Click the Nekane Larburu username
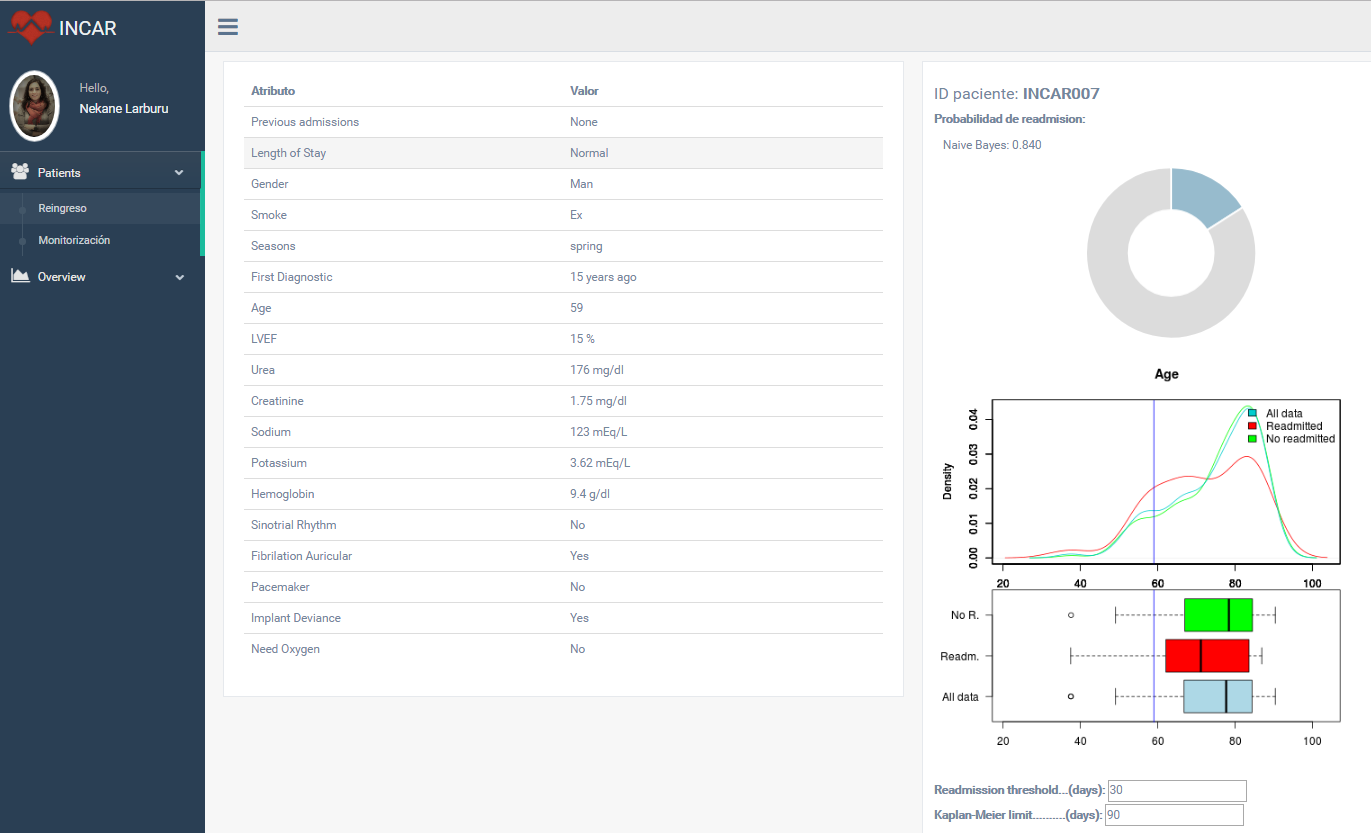This screenshot has width=1371, height=833. point(123,108)
